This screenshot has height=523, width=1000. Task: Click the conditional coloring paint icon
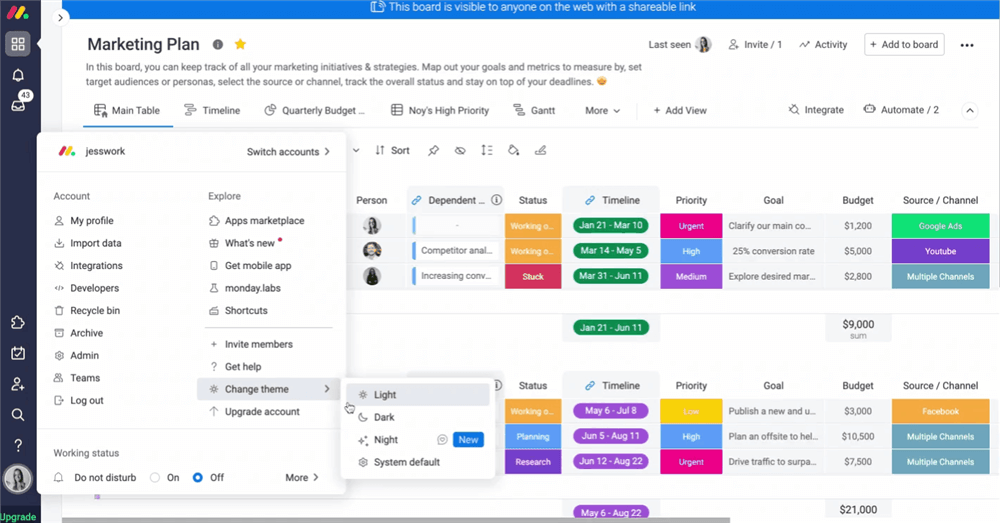pyautogui.click(x=513, y=151)
